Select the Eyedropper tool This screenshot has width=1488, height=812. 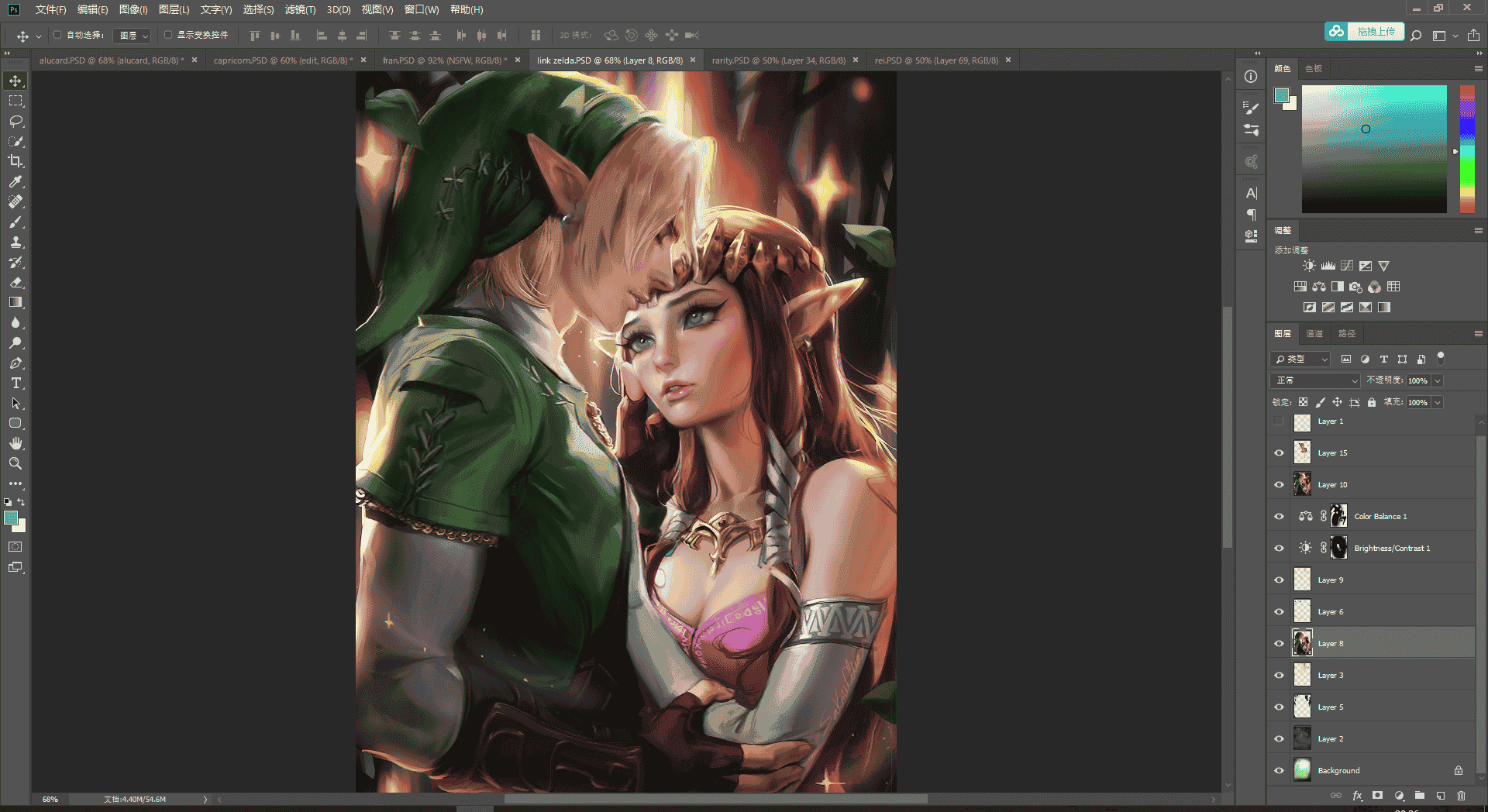(15, 181)
